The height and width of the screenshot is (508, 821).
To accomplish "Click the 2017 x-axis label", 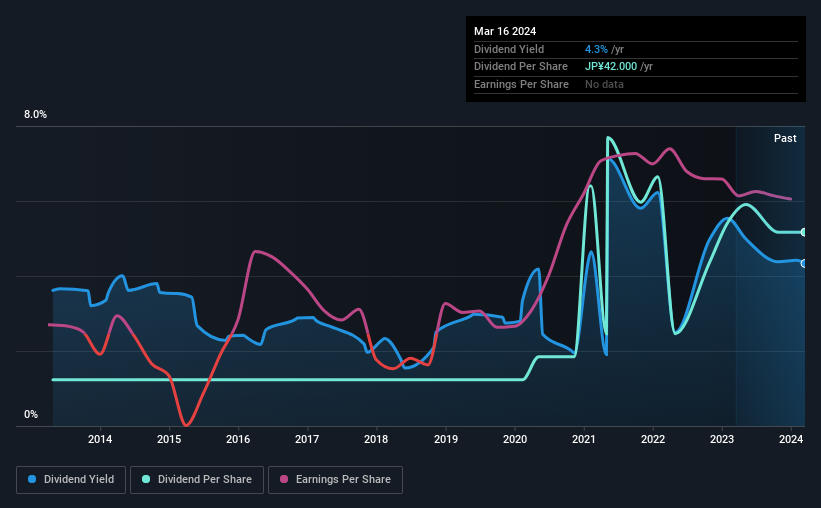I will tap(307, 439).
